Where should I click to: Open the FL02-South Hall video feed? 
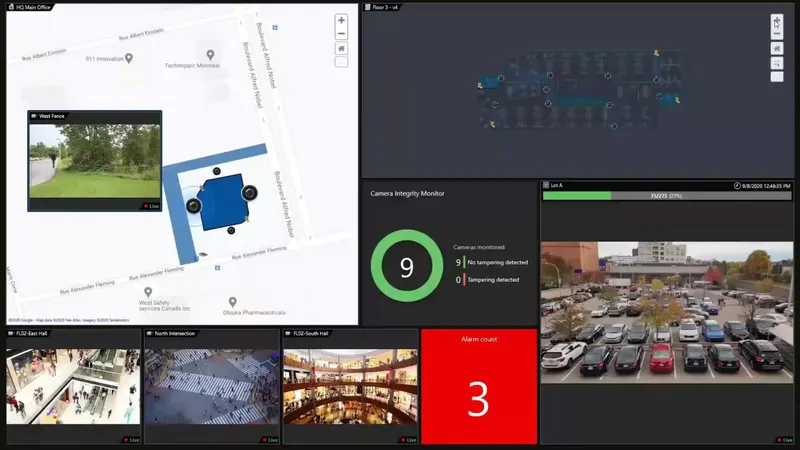click(x=351, y=386)
